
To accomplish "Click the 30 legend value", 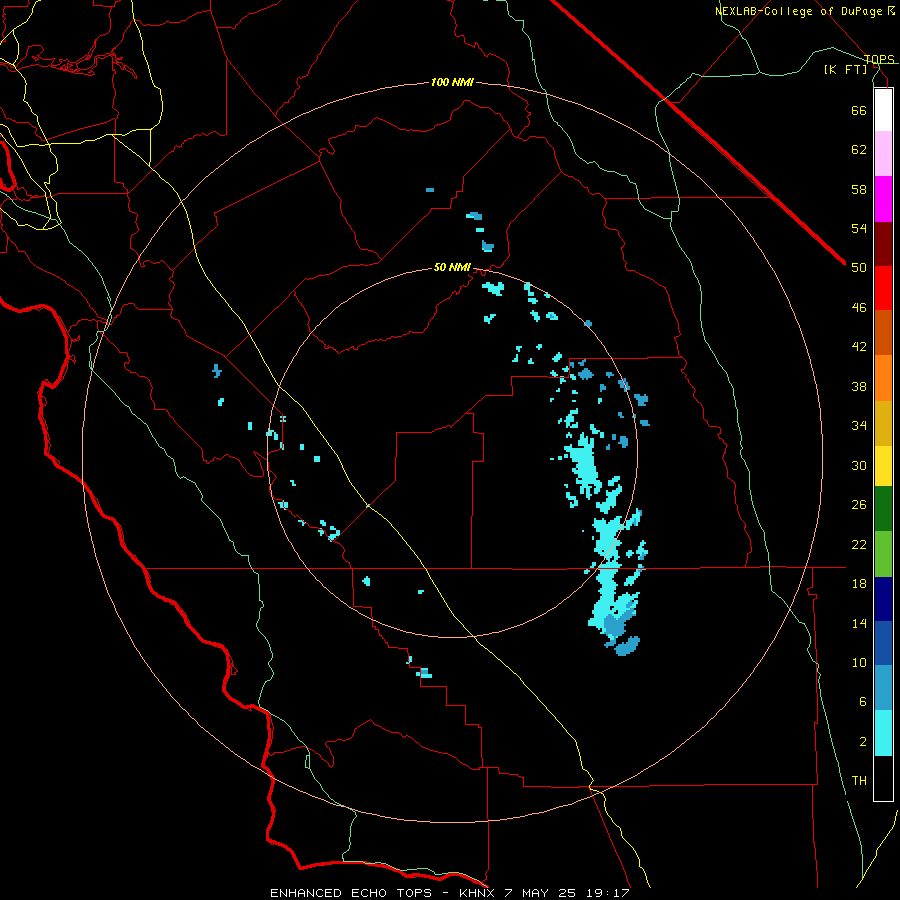I will point(859,465).
